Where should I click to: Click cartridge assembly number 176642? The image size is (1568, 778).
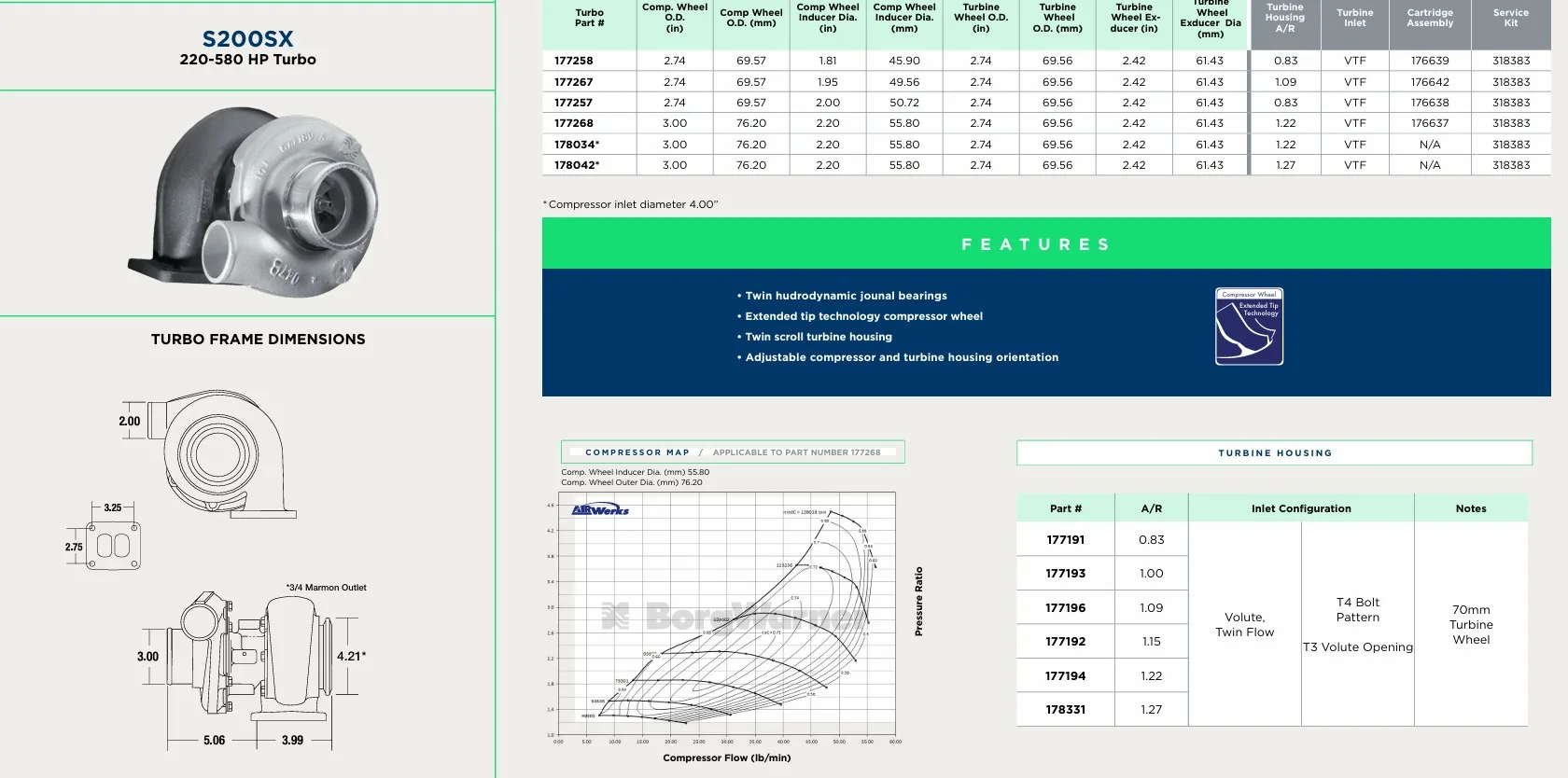click(1430, 82)
